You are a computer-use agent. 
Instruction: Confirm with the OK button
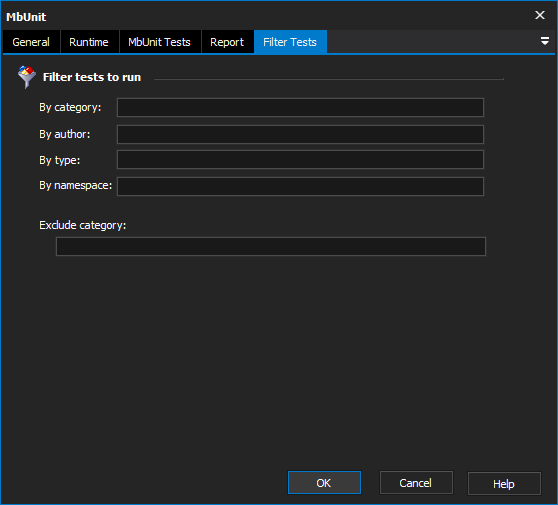click(324, 483)
